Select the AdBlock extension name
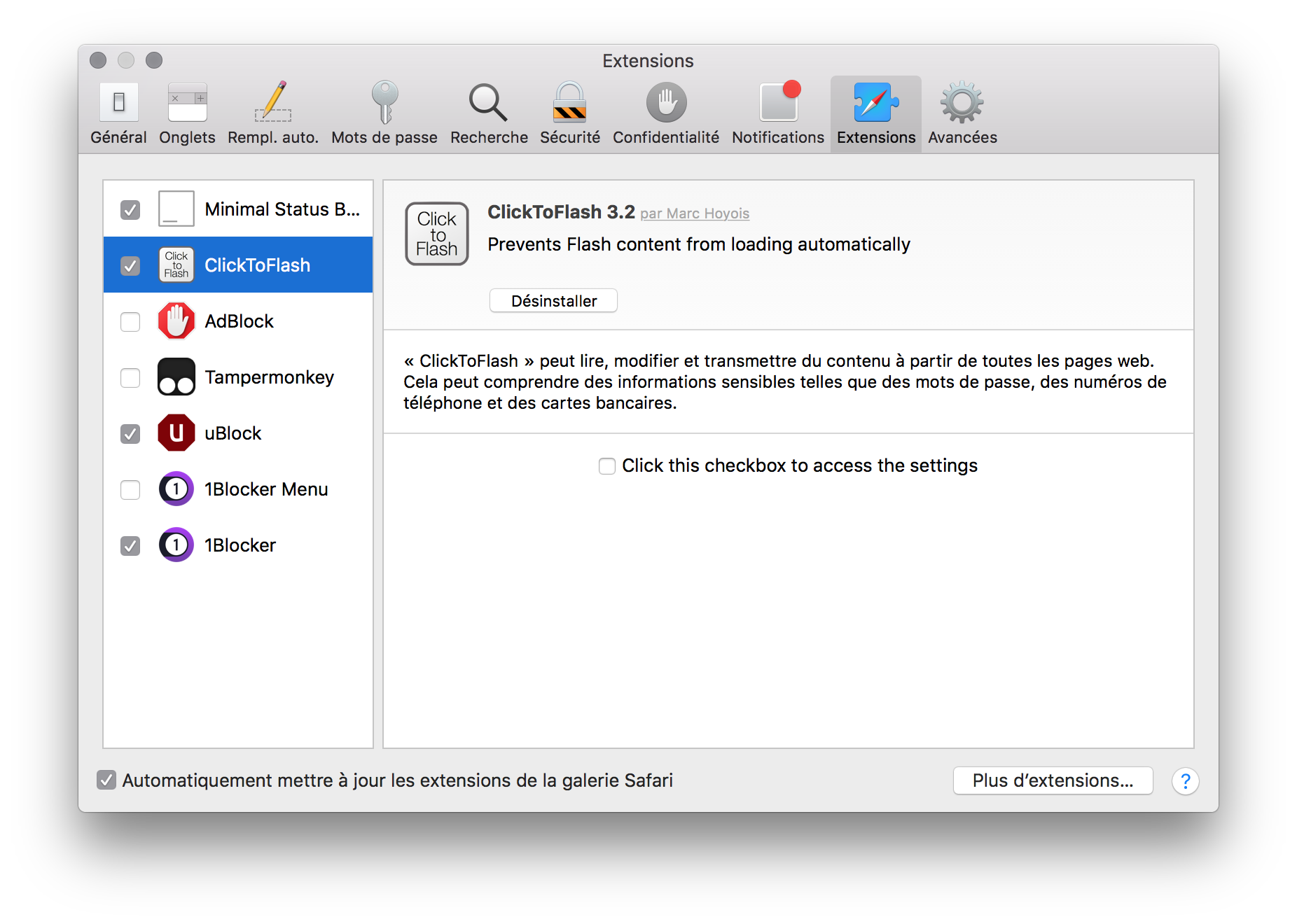 tap(239, 321)
